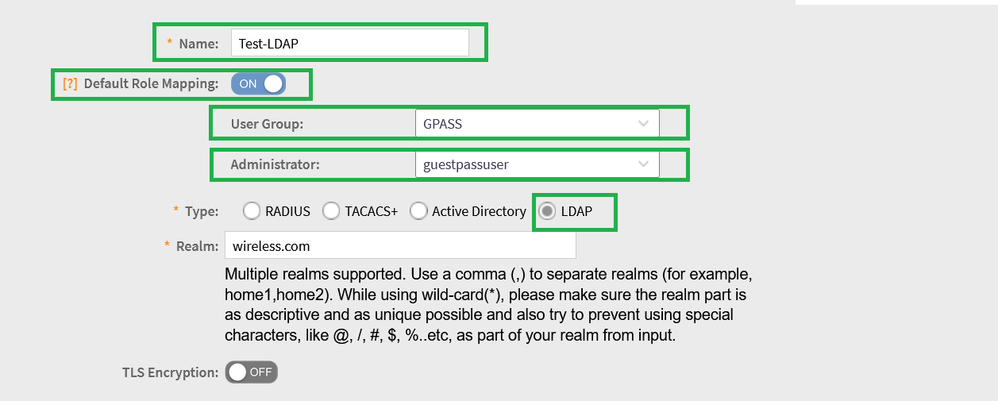Image resolution: width=998 pixels, height=401 pixels.
Task: Choose TACACS+ as the type
Action: click(332, 211)
